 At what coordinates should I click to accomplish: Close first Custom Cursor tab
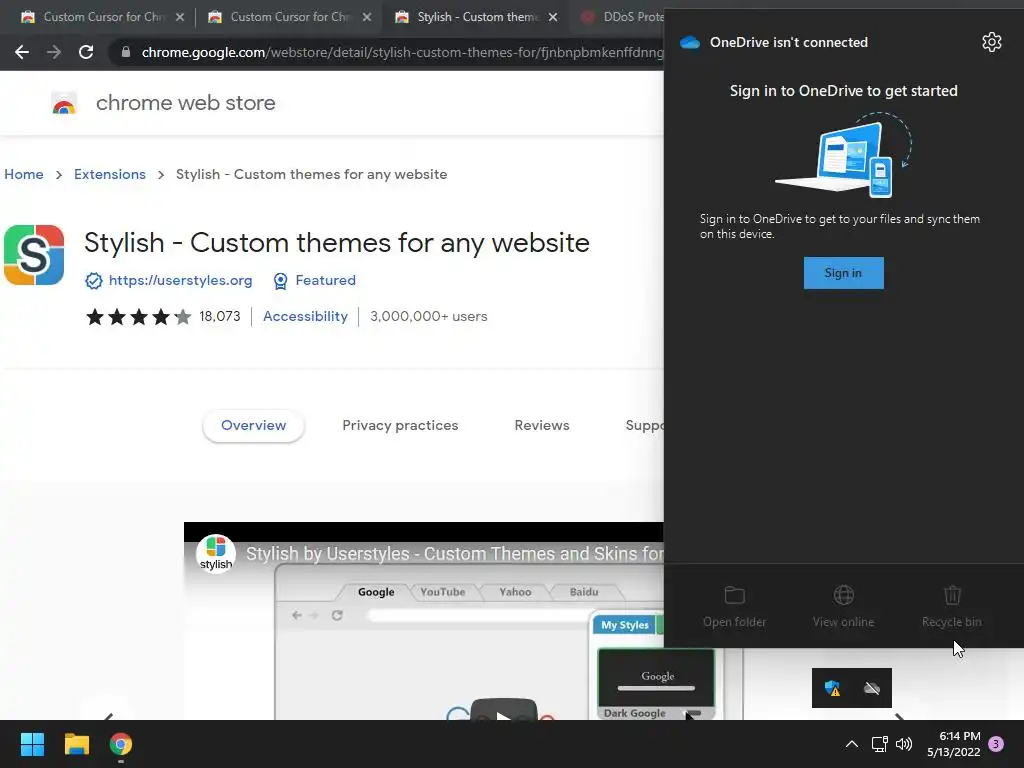(180, 17)
